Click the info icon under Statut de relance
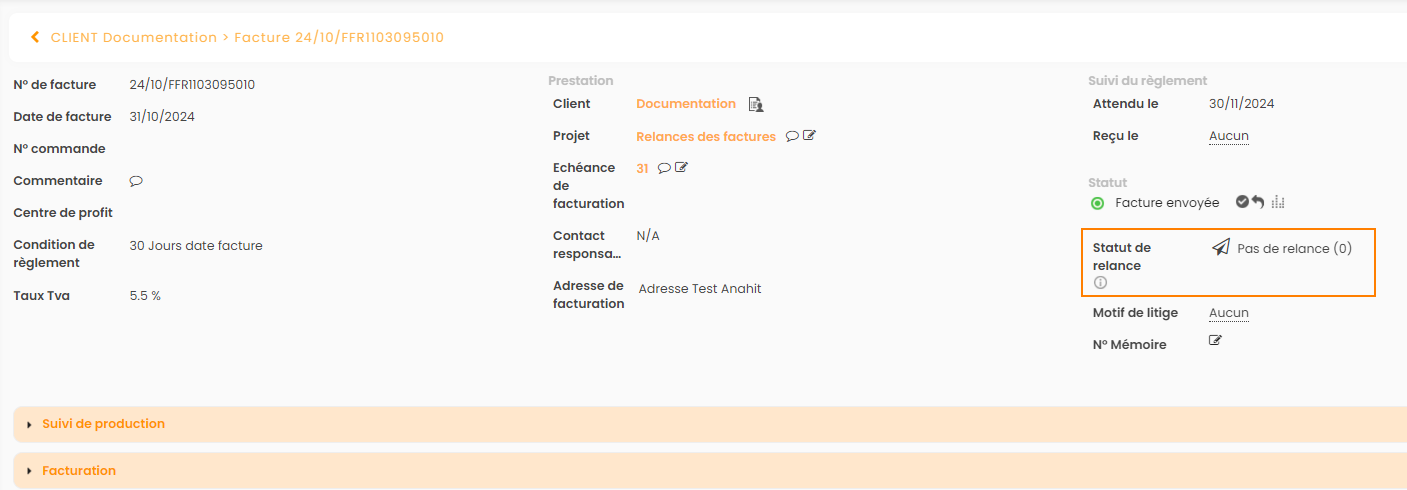The image size is (1407, 490). 1100,283
